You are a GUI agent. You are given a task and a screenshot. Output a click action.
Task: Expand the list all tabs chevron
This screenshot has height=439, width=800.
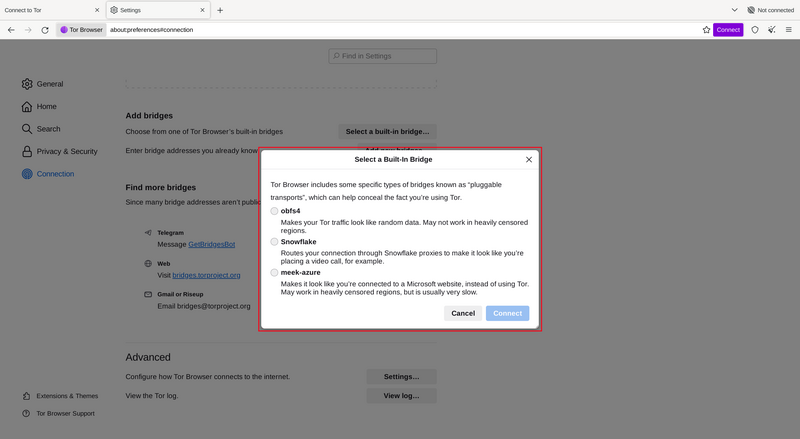click(734, 10)
